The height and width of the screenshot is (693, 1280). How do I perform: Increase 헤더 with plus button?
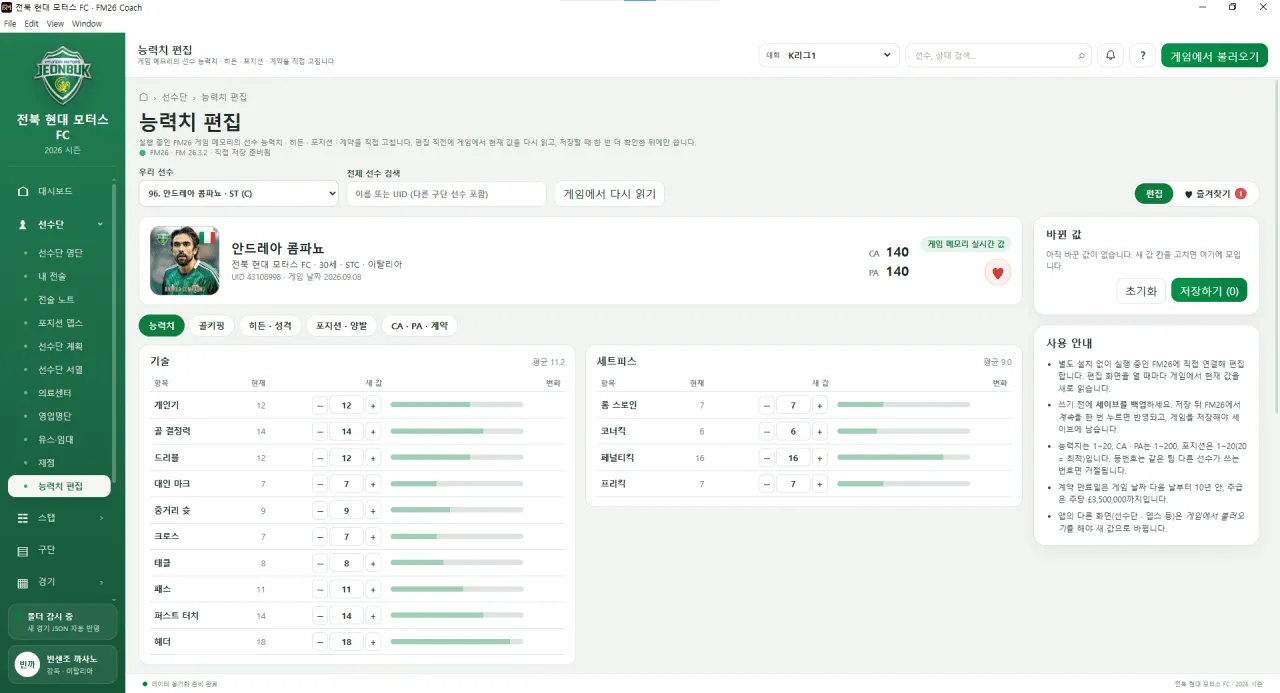pos(373,641)
